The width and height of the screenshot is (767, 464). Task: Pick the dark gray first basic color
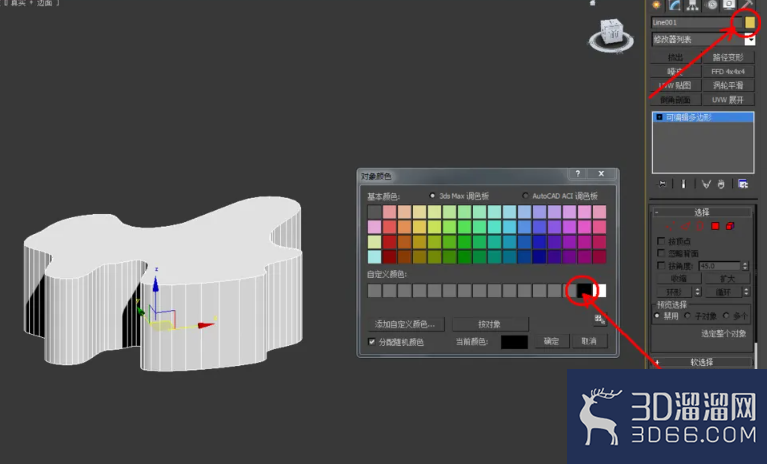tap(375, 212)
